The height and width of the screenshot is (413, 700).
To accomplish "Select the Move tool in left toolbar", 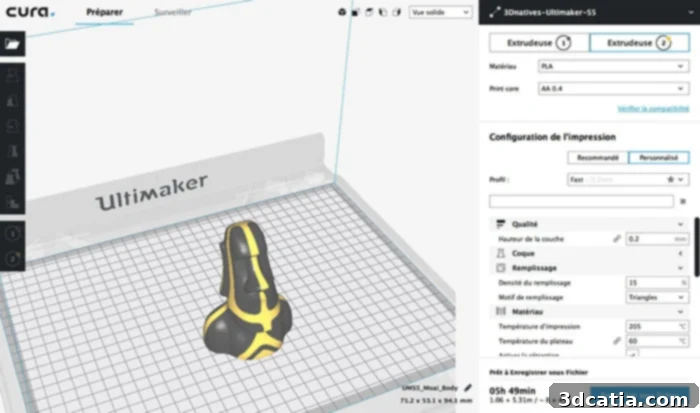I will [x=12, y=75].
